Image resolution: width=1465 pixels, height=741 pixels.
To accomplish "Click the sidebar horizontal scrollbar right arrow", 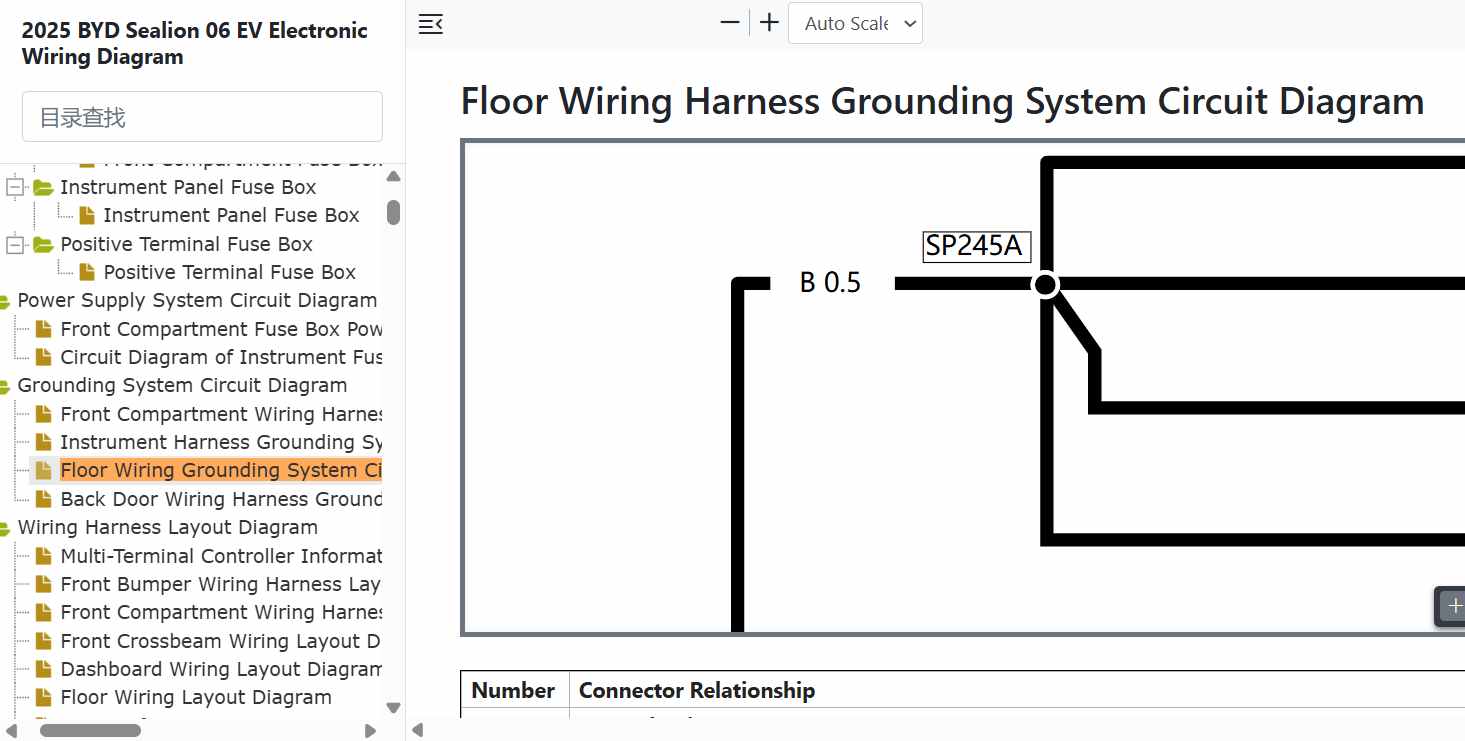I will coord(370,730).
